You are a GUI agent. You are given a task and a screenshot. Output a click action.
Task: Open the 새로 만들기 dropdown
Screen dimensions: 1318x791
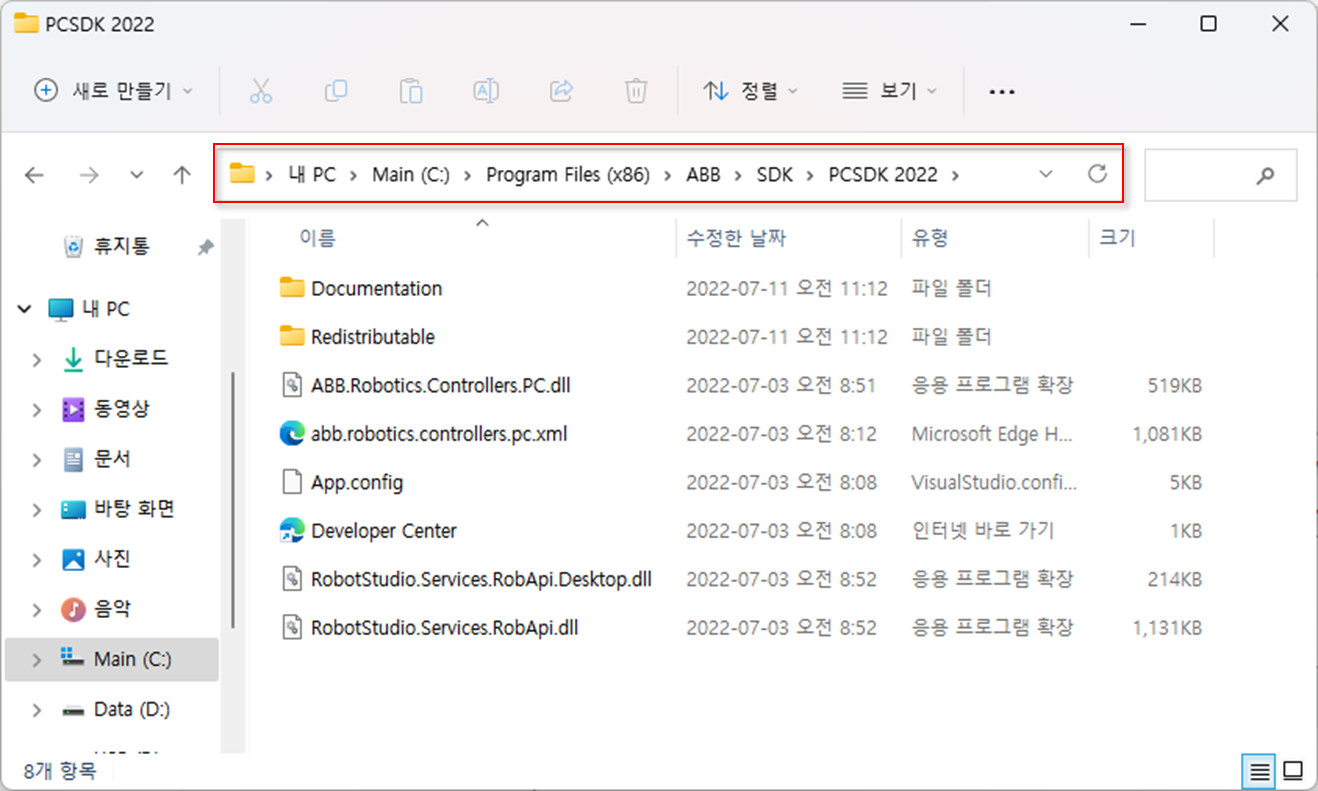pyautogui.click(x=113, y=91)
